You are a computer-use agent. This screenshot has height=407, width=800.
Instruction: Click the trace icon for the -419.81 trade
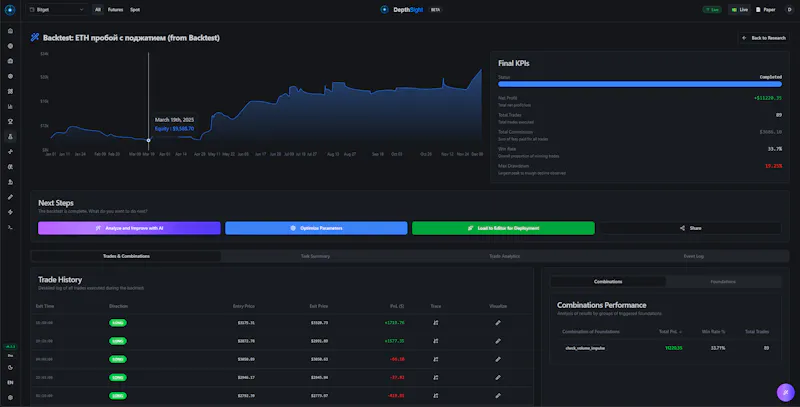436,396
